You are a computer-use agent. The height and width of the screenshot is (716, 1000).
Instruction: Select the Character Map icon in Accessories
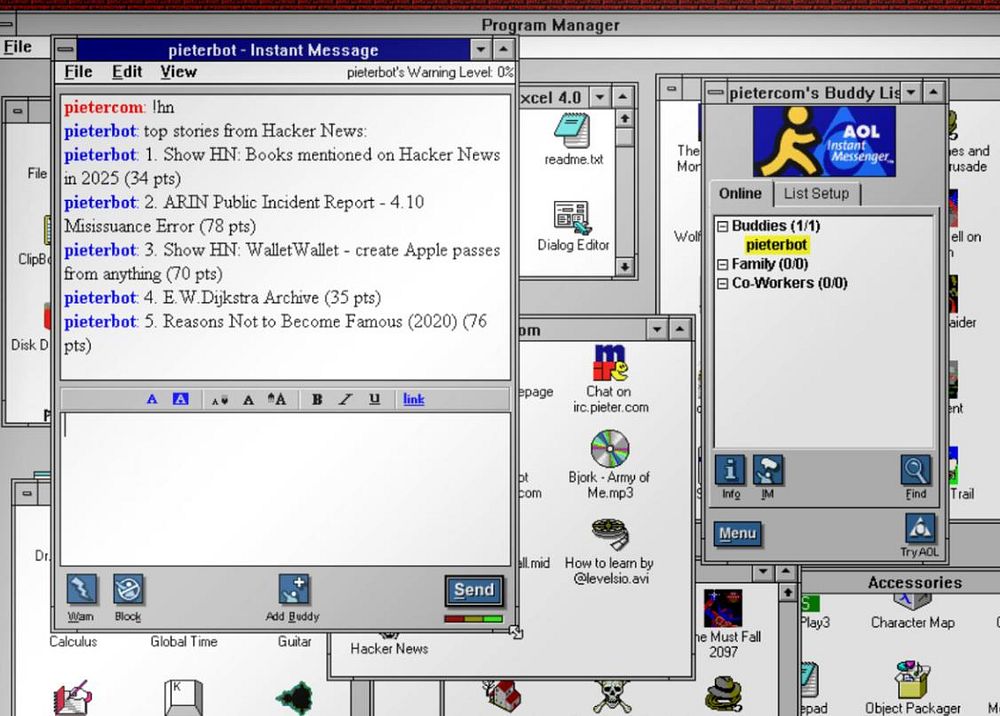point(913,613)
